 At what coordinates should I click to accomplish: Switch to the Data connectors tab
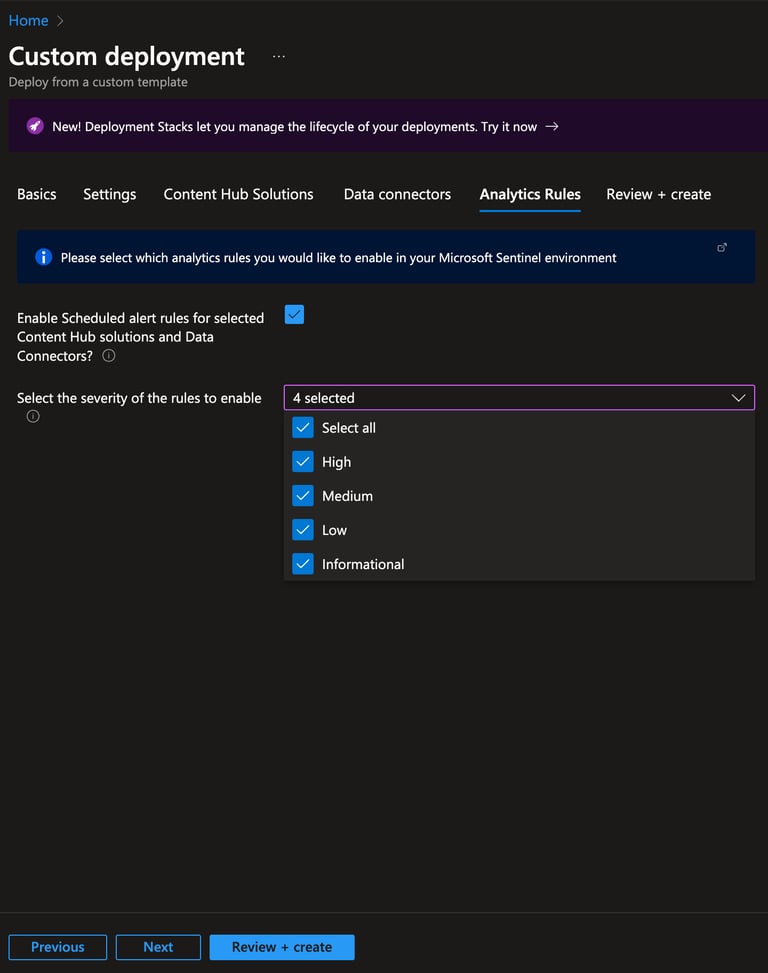pos(397,194)
